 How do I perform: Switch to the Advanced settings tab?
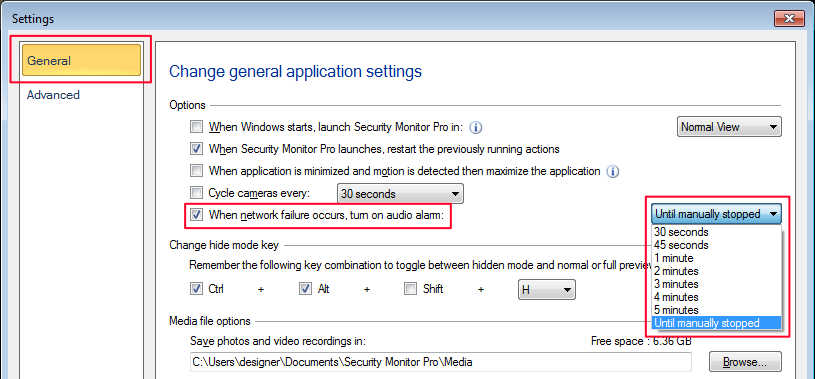pyautogui.click(x=54, y=95)
